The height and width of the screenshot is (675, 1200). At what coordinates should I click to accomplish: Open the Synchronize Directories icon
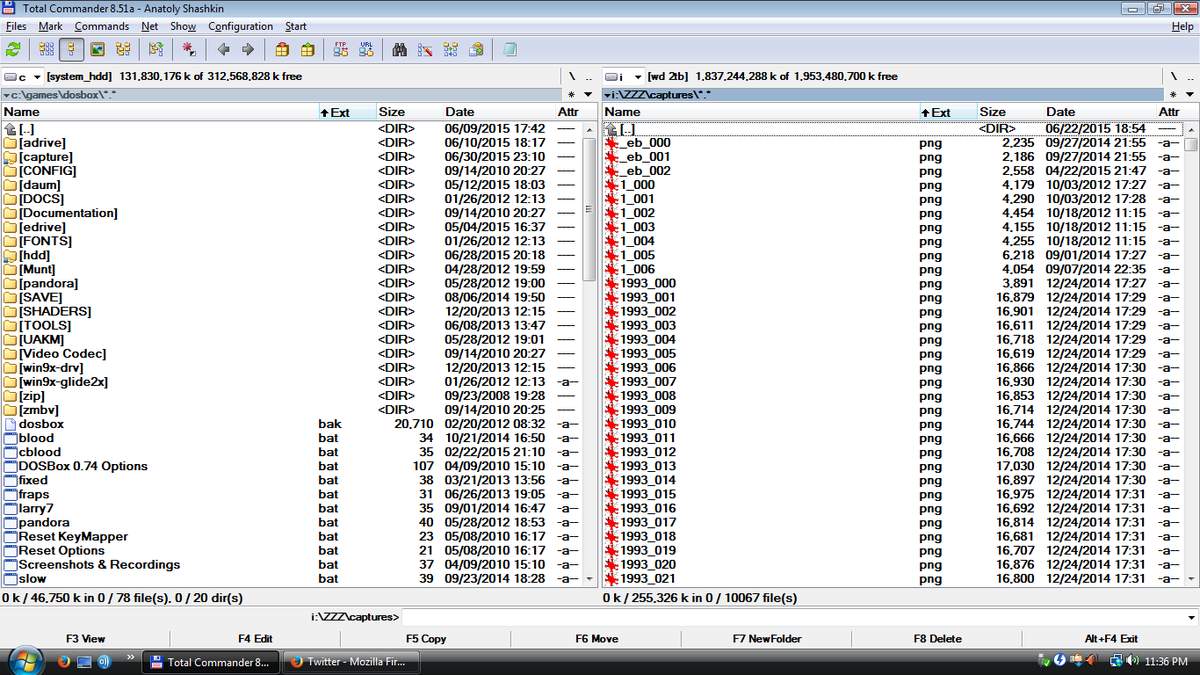450,49
